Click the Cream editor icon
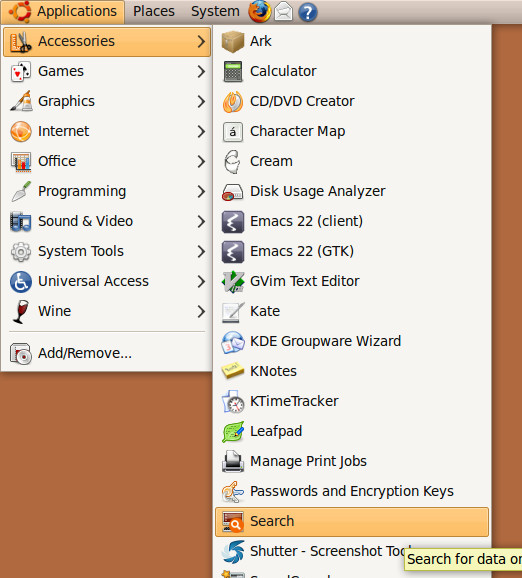 [x=233, y=161]
